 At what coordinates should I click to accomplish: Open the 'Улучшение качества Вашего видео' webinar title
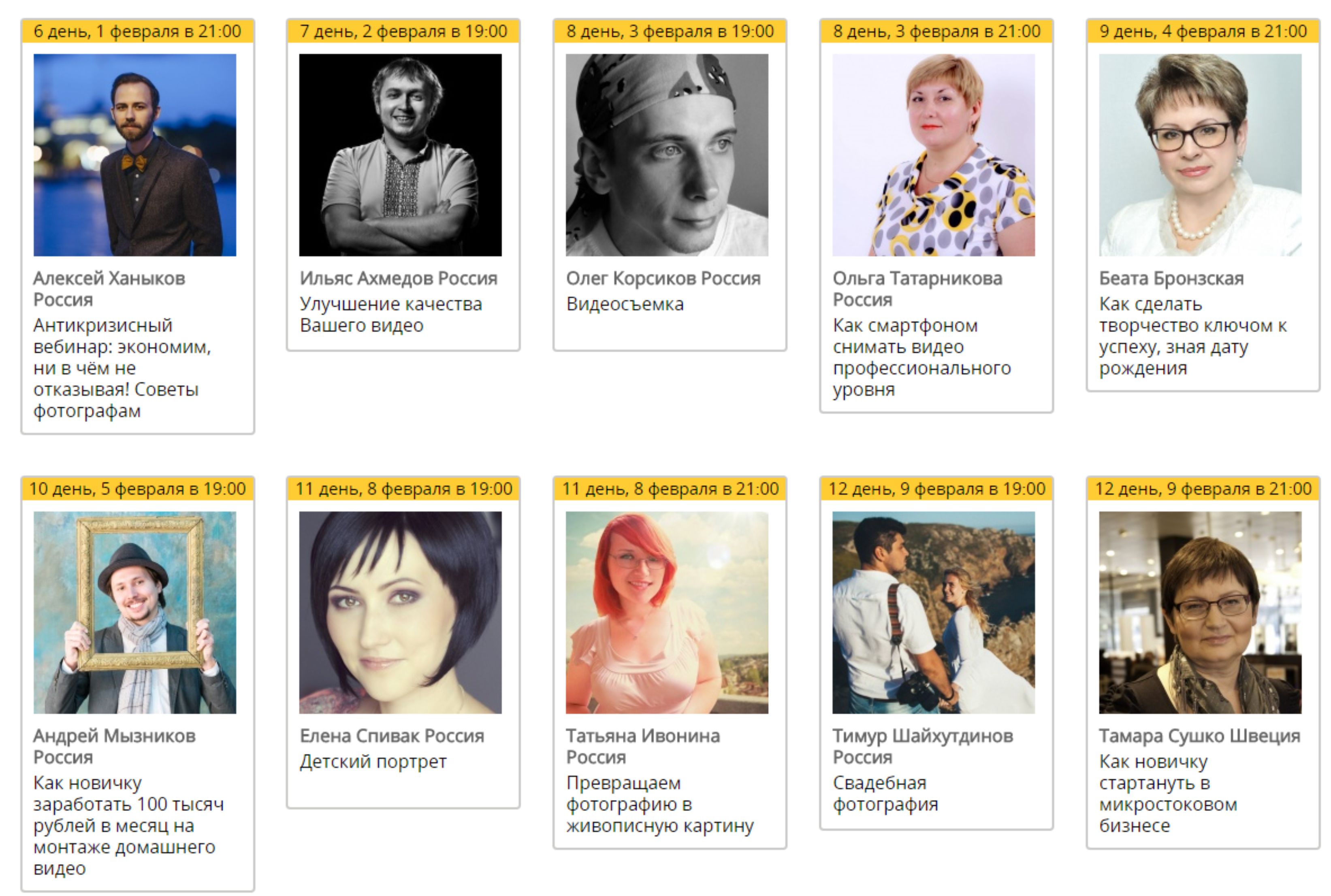[x=390, y=314]
